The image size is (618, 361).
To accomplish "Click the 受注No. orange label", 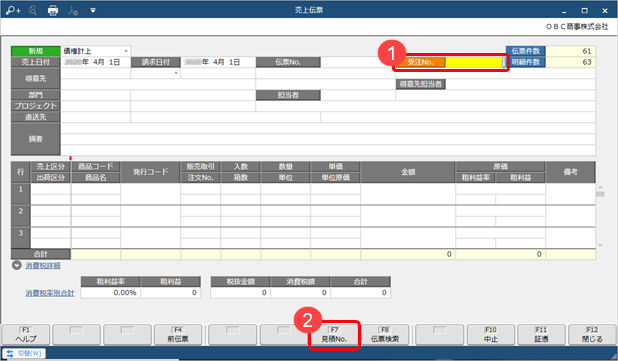I will tap(421, 62).
